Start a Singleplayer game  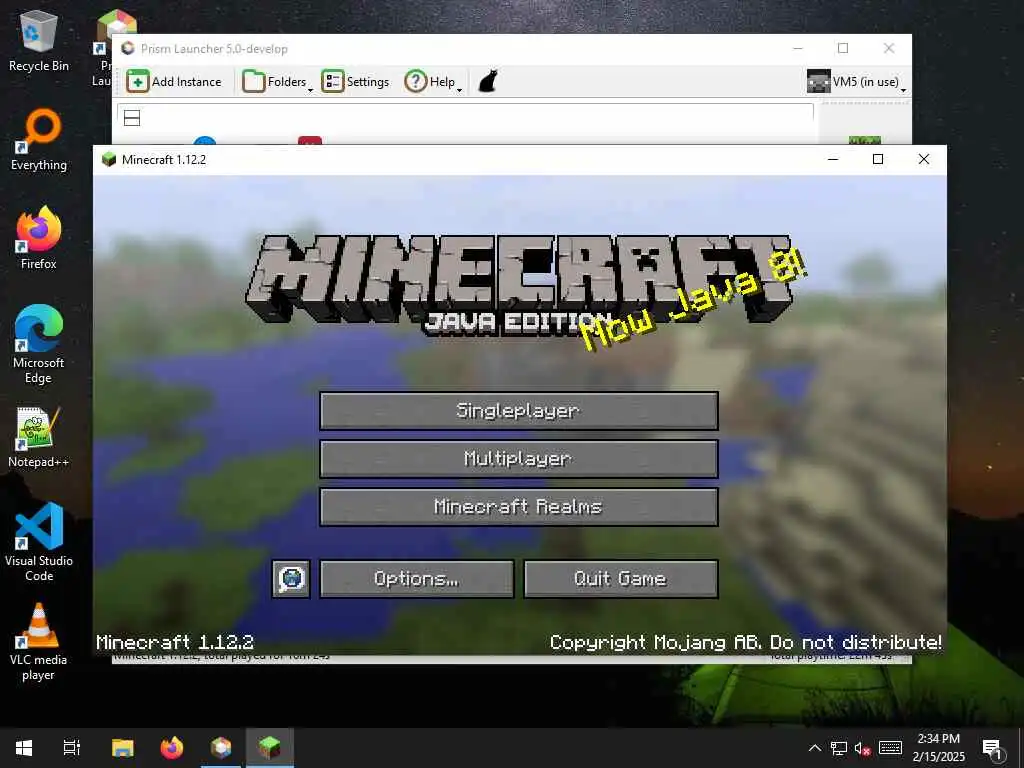click(x=519, y=411)
